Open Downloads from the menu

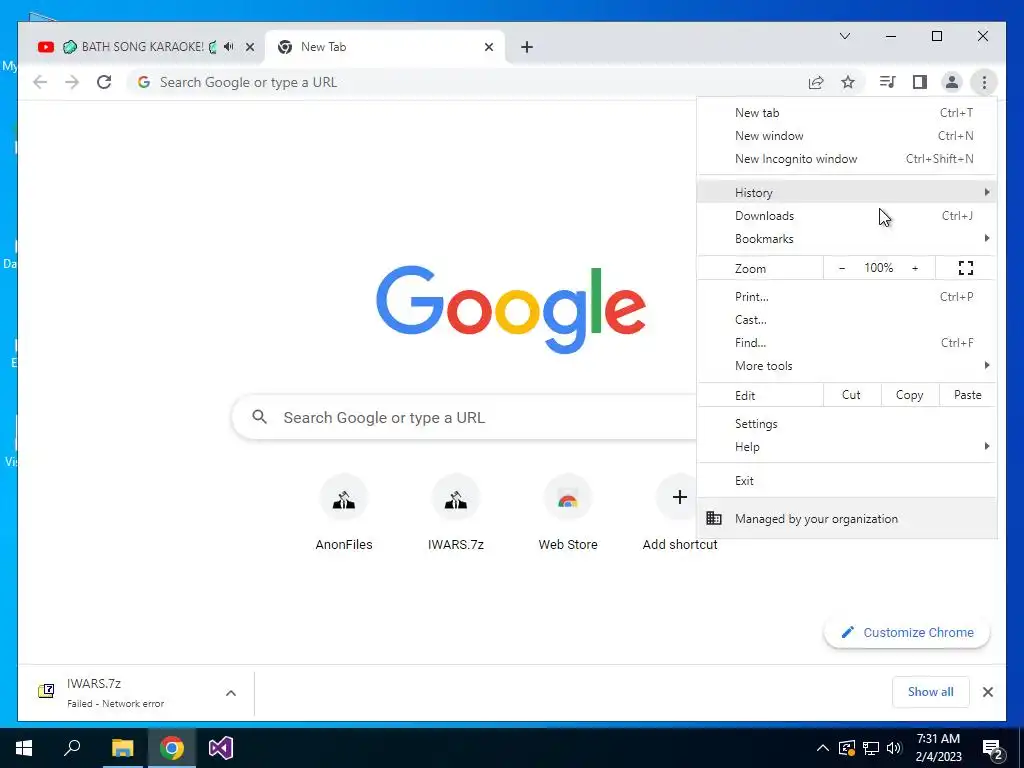click(x=847, y=216)
